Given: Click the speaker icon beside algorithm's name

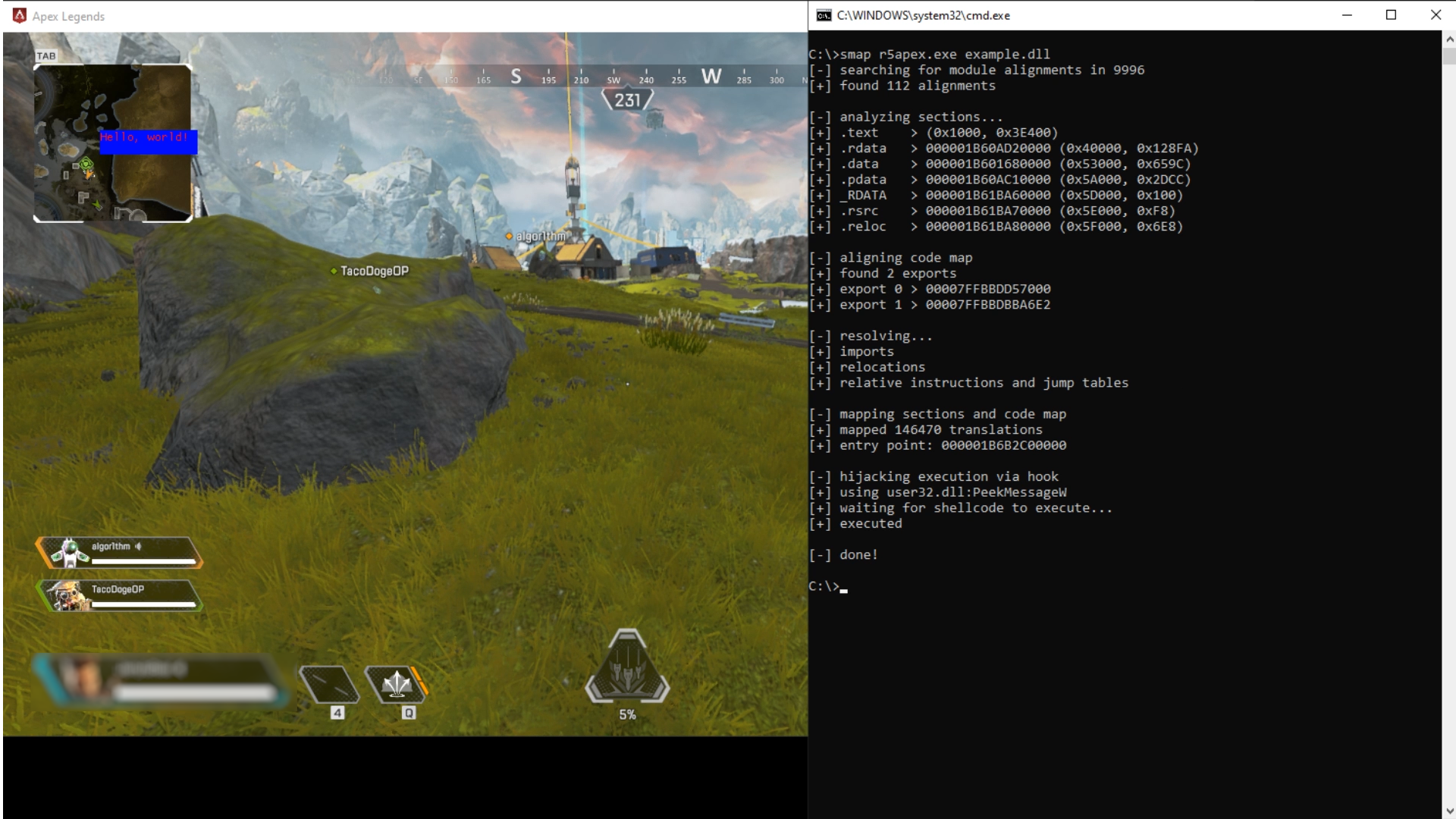Looking at the screenshot, I should 139,546.
